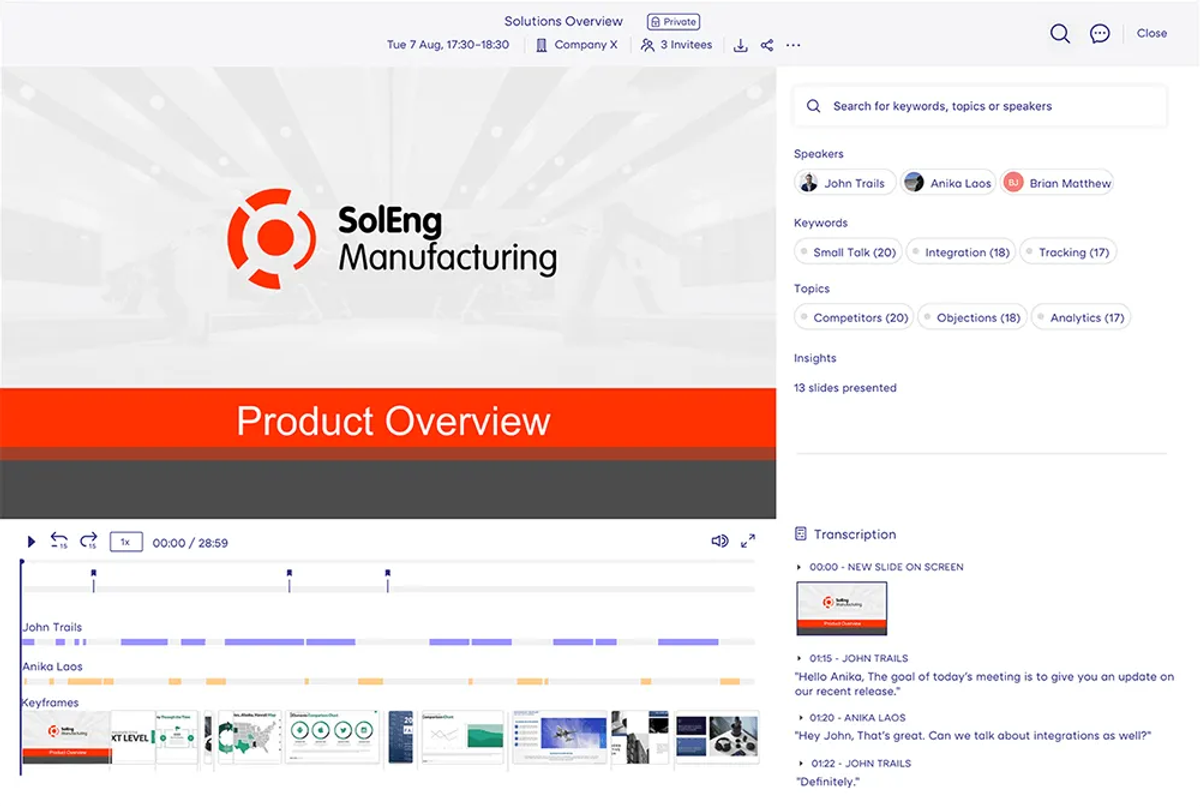Toggle the Small Talk keyword filter
Screen dimensions: 1200x806
click(x=848, y=252)
